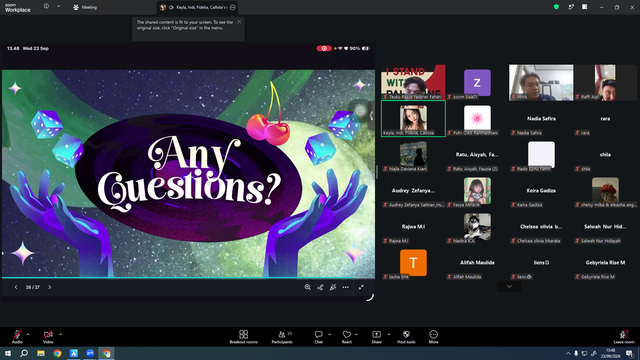Open the More menu in meeting toolbar
Viewport: 640px width, 360px height.
coord(433,337)
